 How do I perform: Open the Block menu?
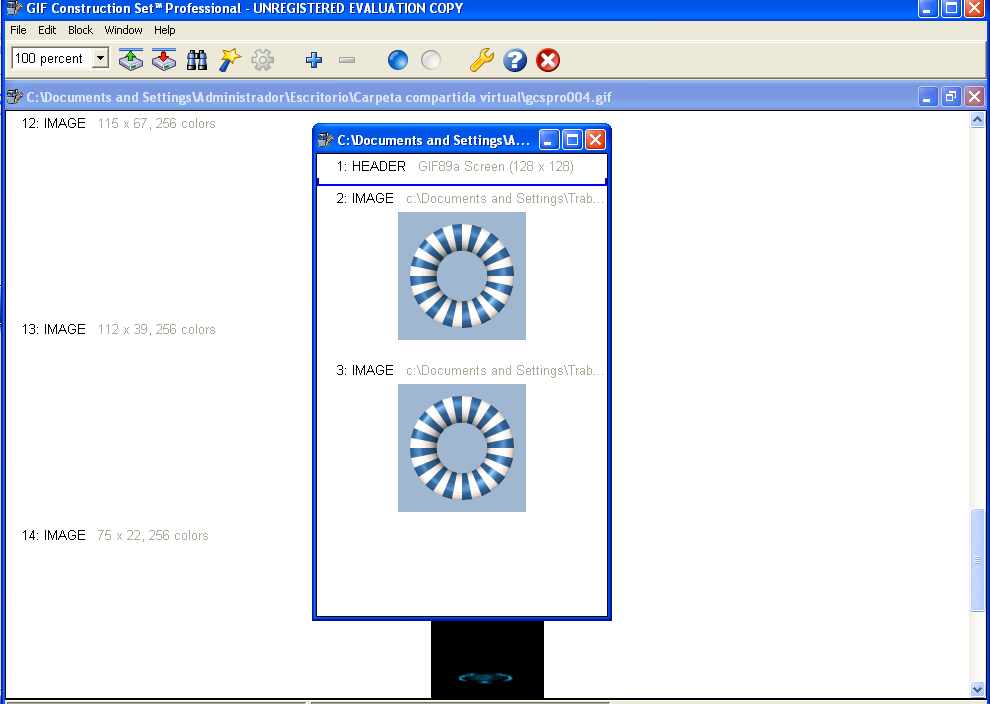[80, 30]
